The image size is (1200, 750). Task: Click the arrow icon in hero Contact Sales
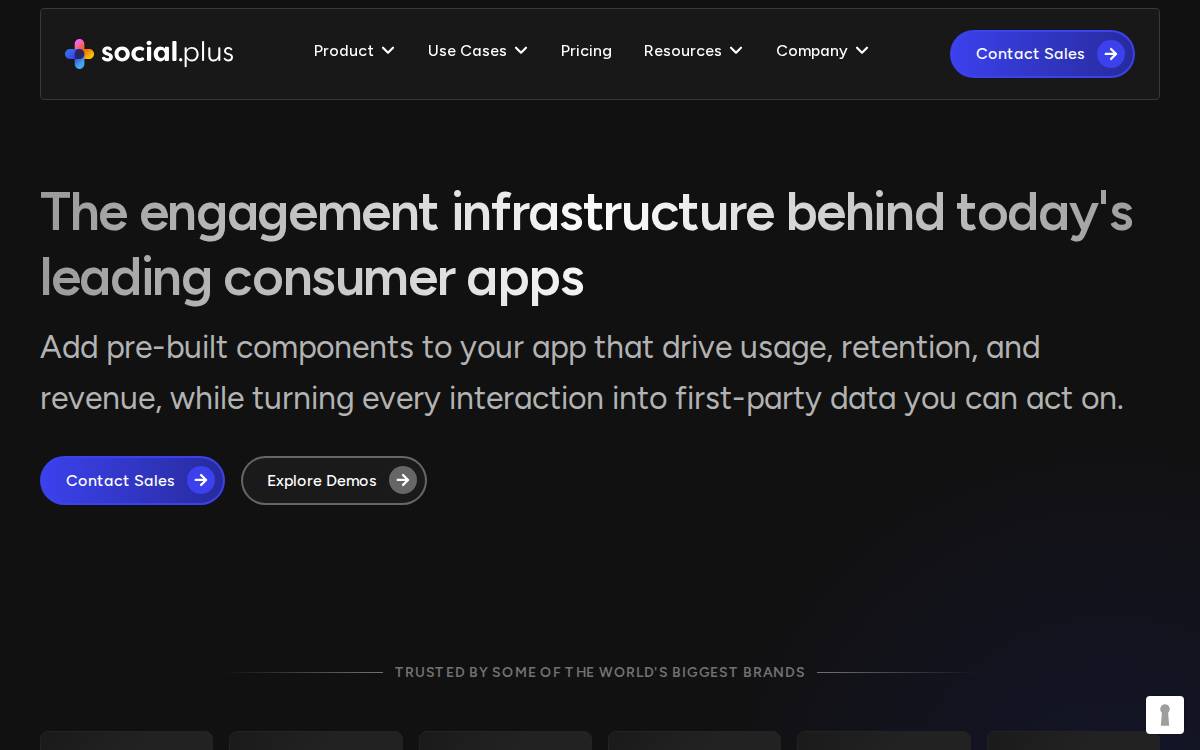pos(201,480)
